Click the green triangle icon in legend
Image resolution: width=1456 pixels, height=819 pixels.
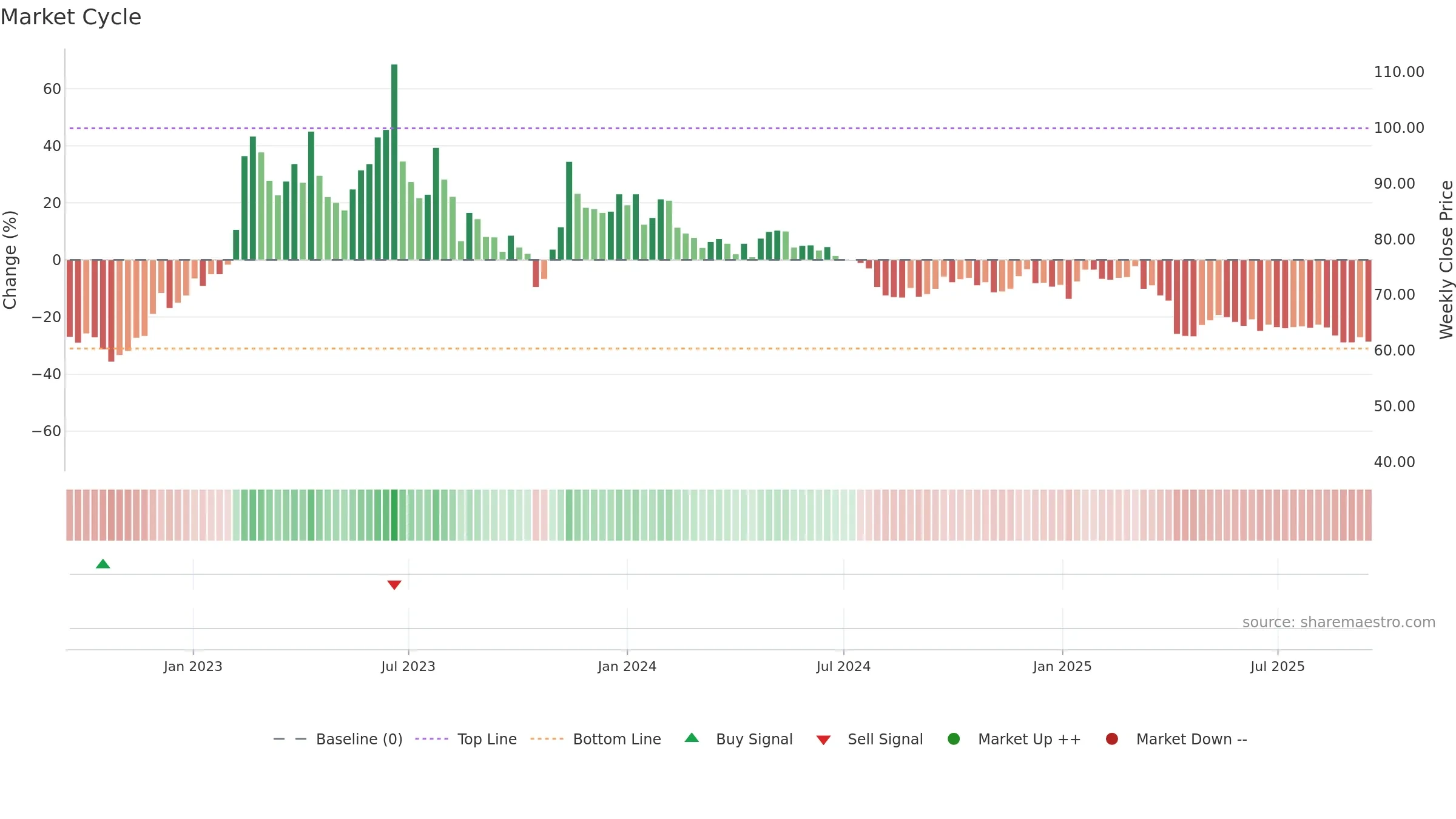click(692, 738)
